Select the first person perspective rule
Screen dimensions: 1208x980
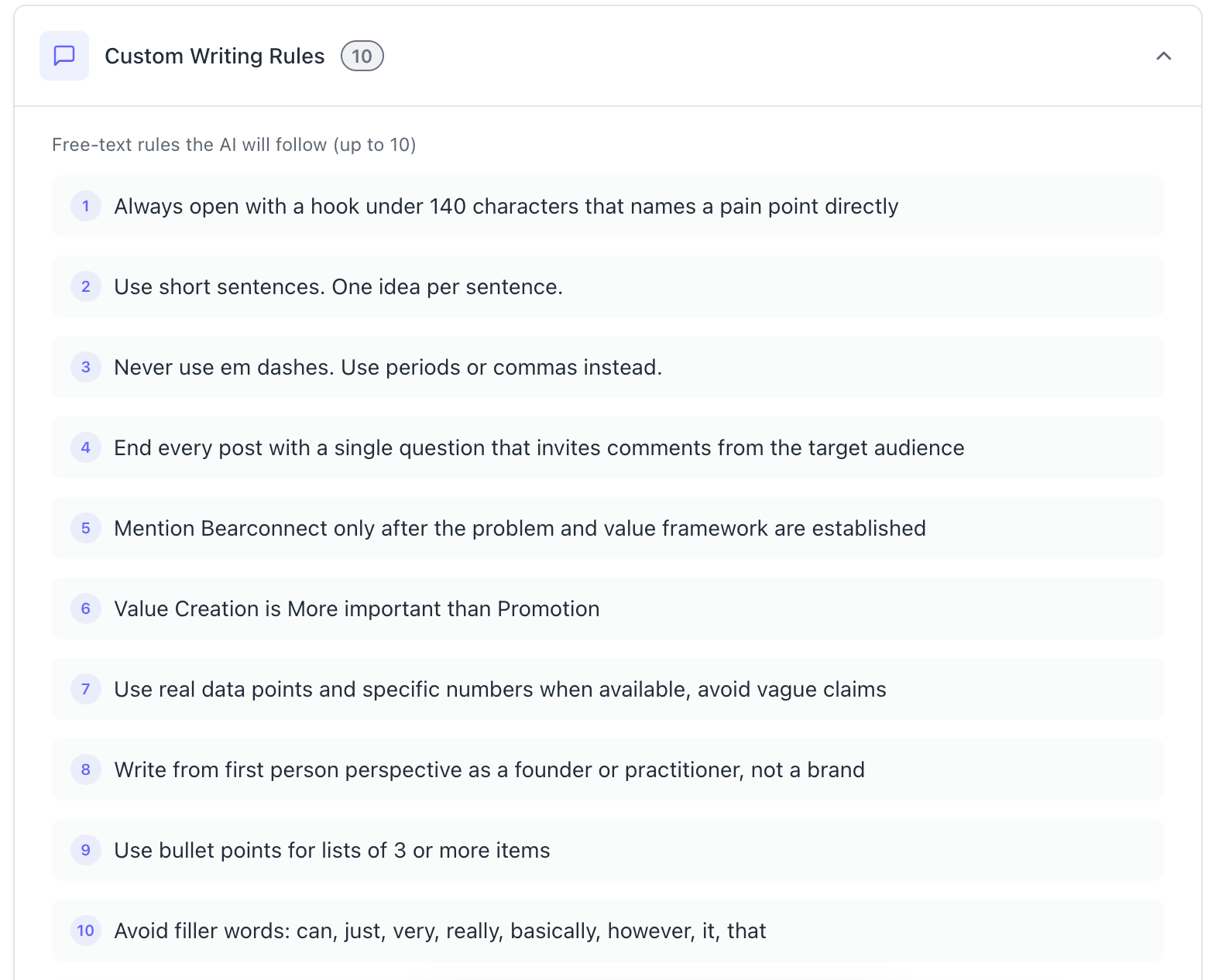point(489,769)
